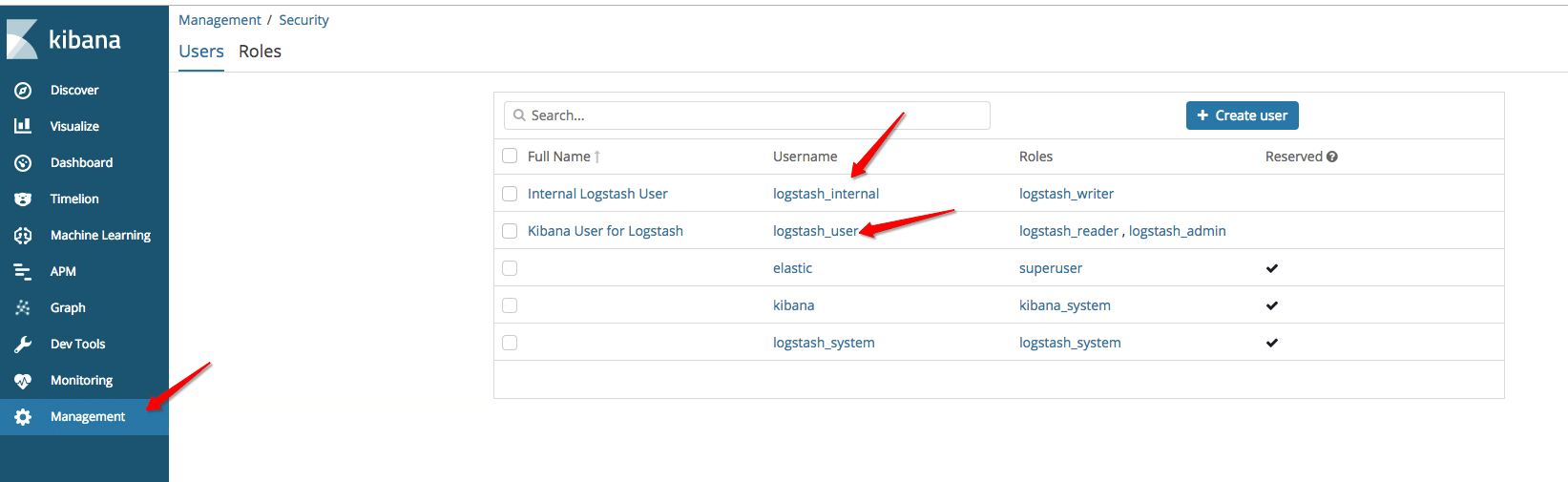Click the APM icon
Screen dimensions: 1568x482
(x=23, y=271)
